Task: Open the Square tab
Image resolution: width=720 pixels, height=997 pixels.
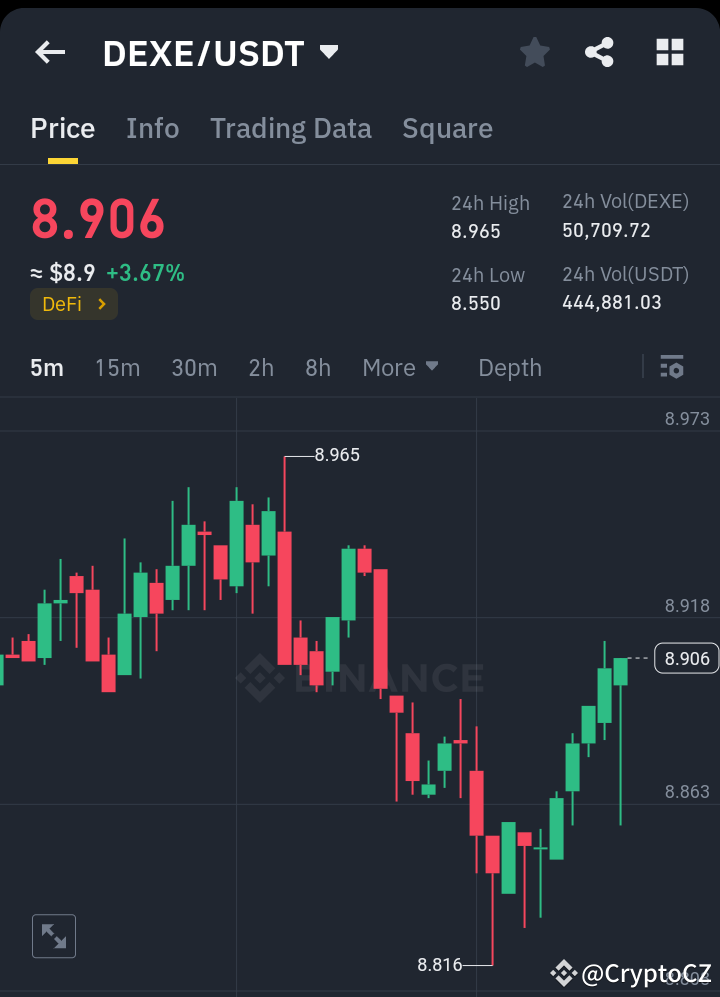Action: click(447, 128)
